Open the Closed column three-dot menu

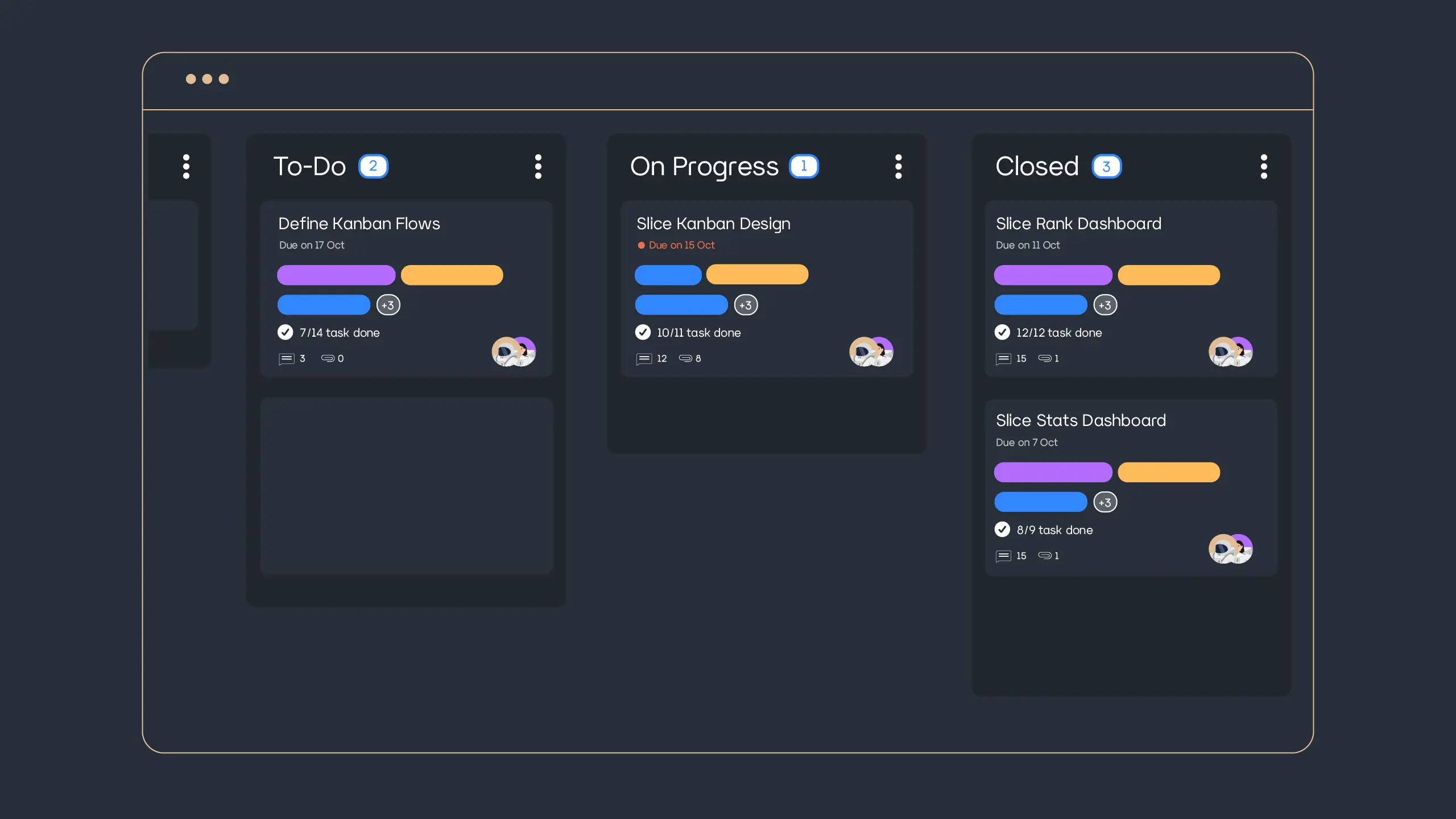[1264, 167]
